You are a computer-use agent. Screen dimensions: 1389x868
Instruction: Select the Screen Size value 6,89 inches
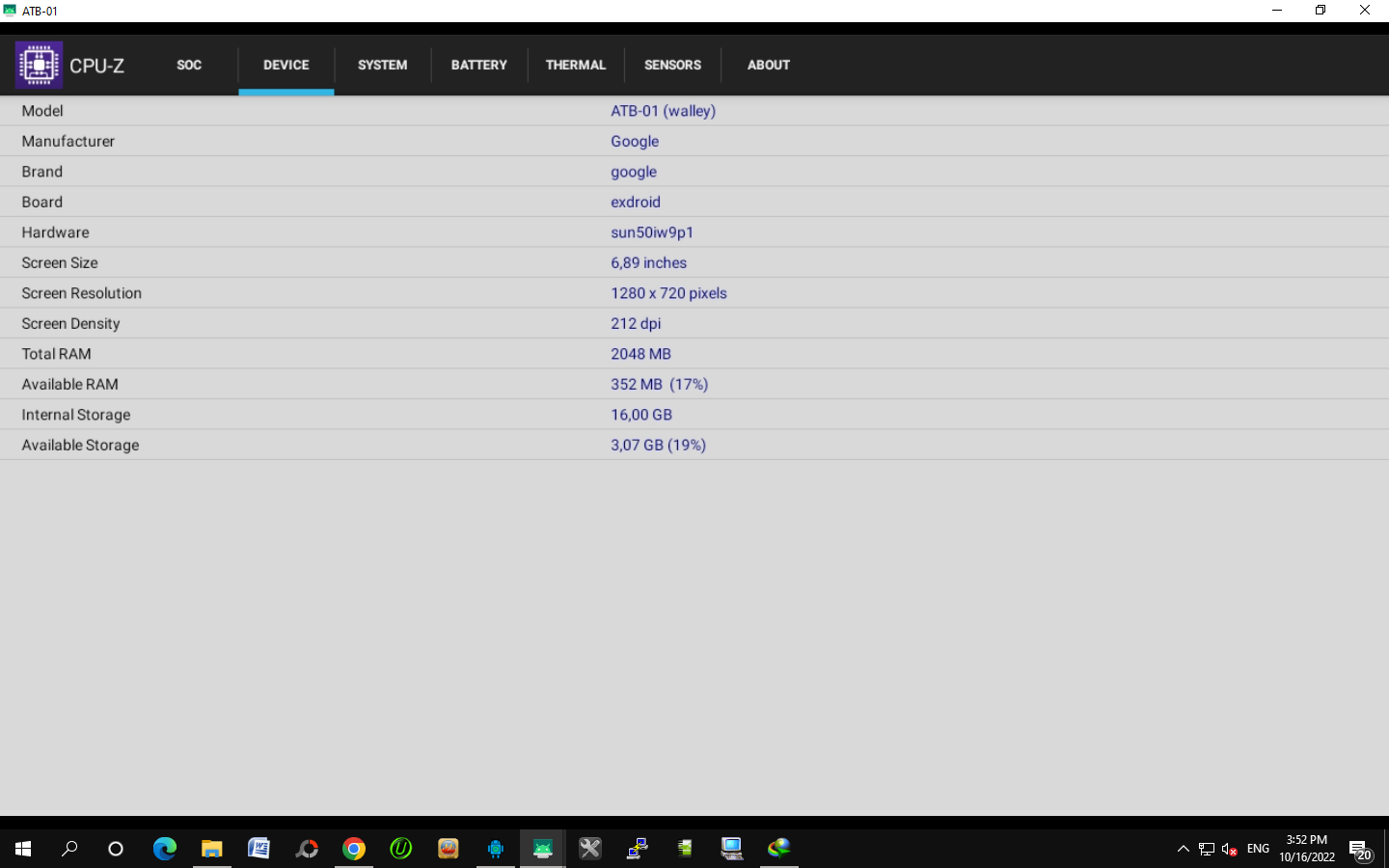tap(649, 262)
